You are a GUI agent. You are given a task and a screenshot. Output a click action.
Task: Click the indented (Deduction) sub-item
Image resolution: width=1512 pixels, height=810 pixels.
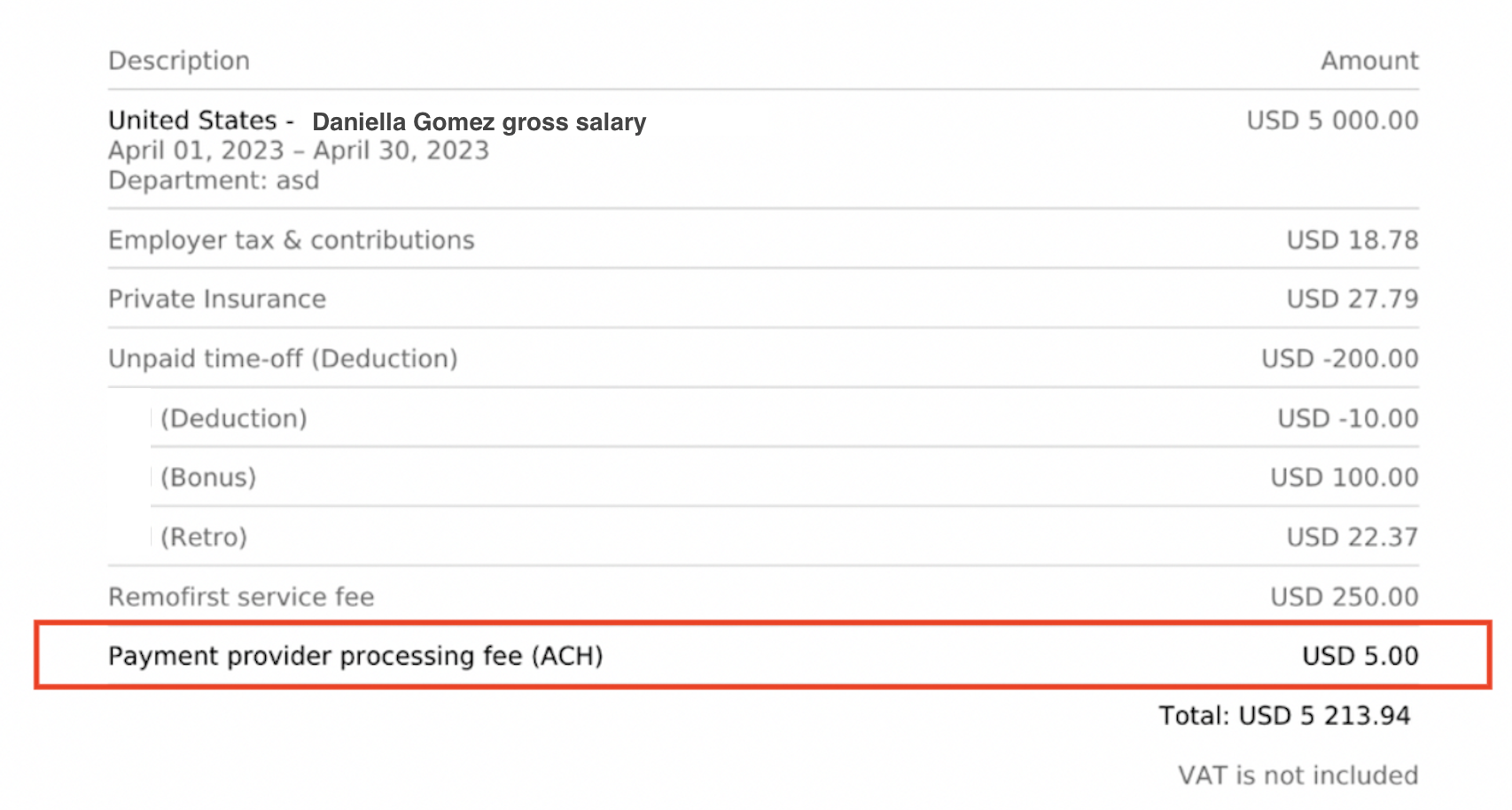(233, 418)
